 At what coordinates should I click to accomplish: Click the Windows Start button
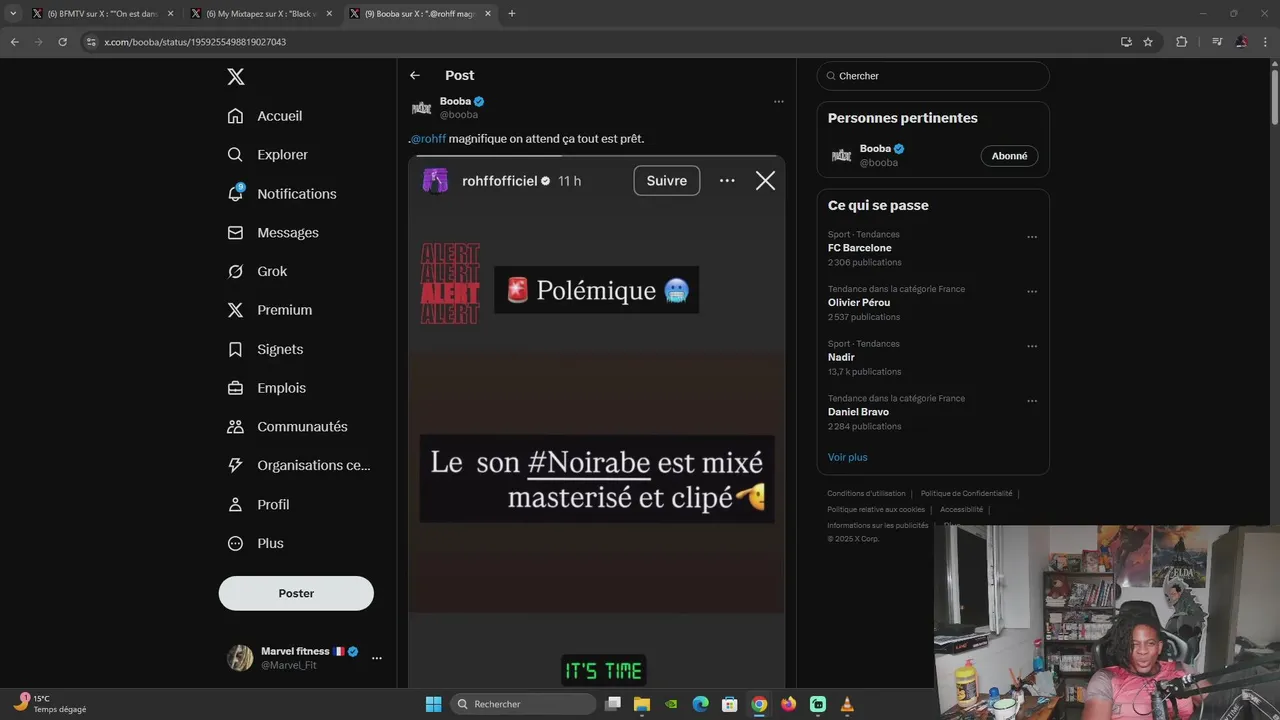click(433, 704)
